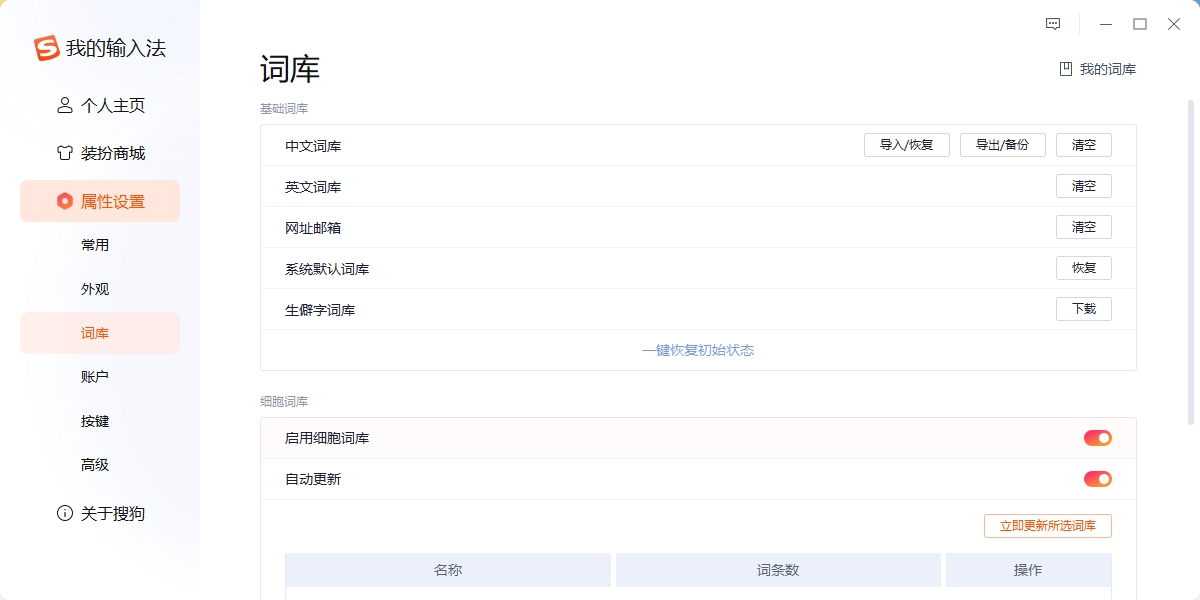Select the 账户 section
Viewport: 1200px width, 600px height.
coord(95,376)
